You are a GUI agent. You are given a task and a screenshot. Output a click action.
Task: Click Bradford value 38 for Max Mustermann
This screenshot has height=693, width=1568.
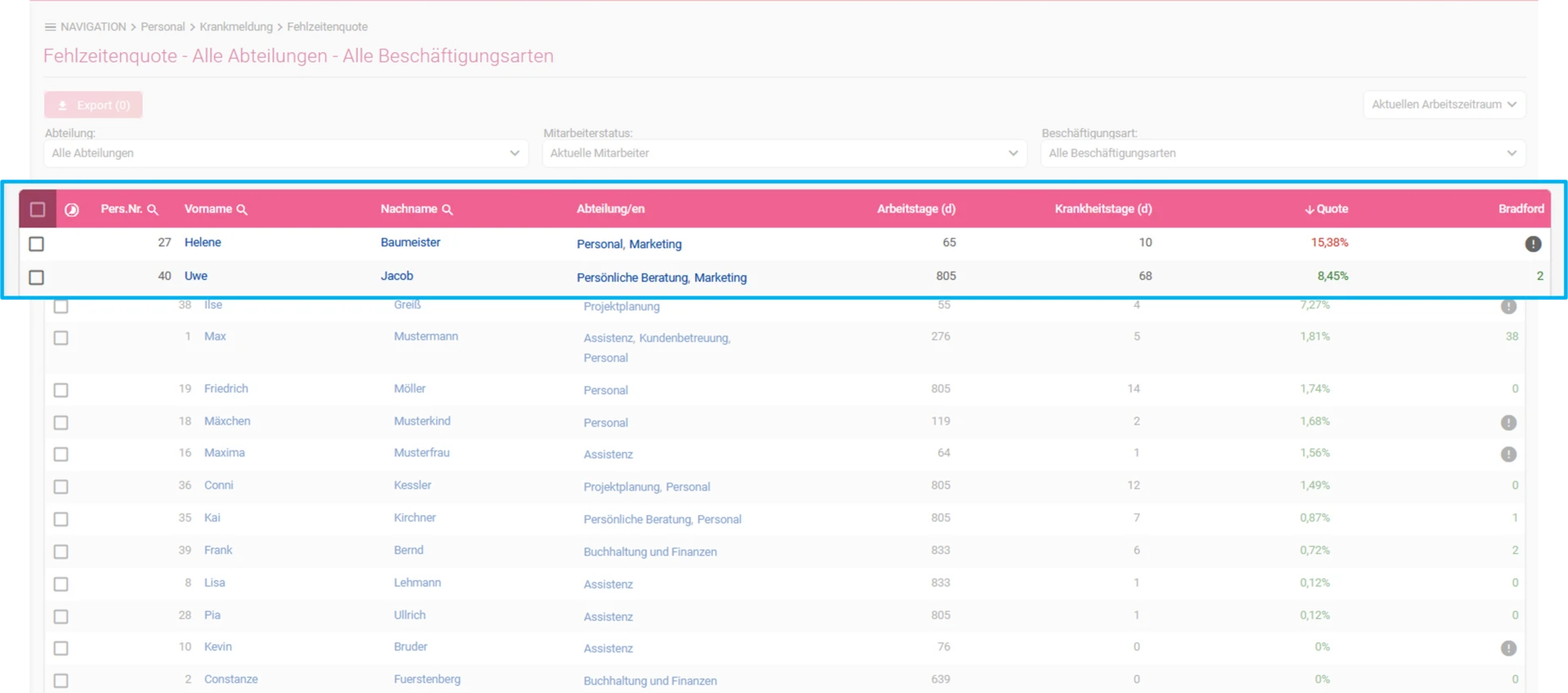click(1512, 336)
